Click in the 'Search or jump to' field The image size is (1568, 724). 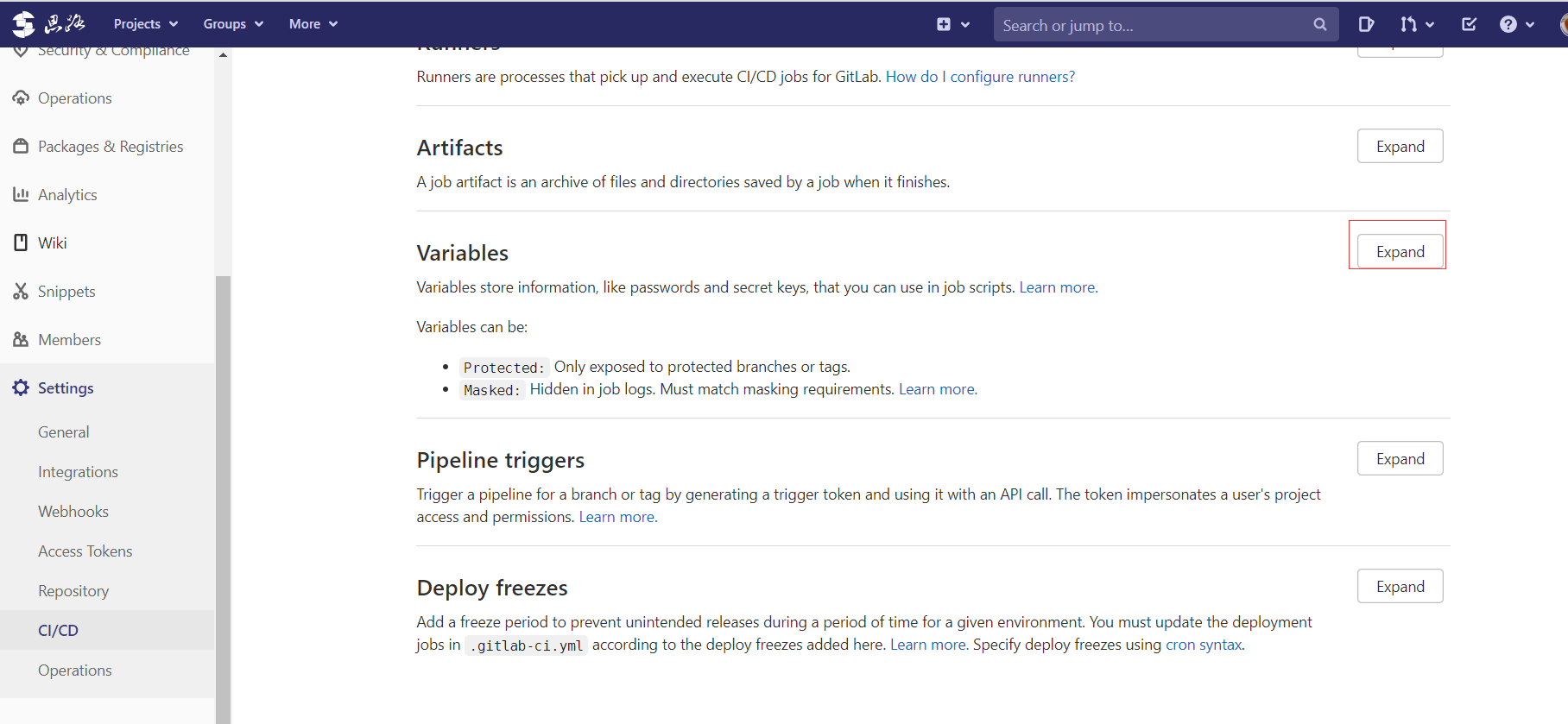pos(1148,25)
